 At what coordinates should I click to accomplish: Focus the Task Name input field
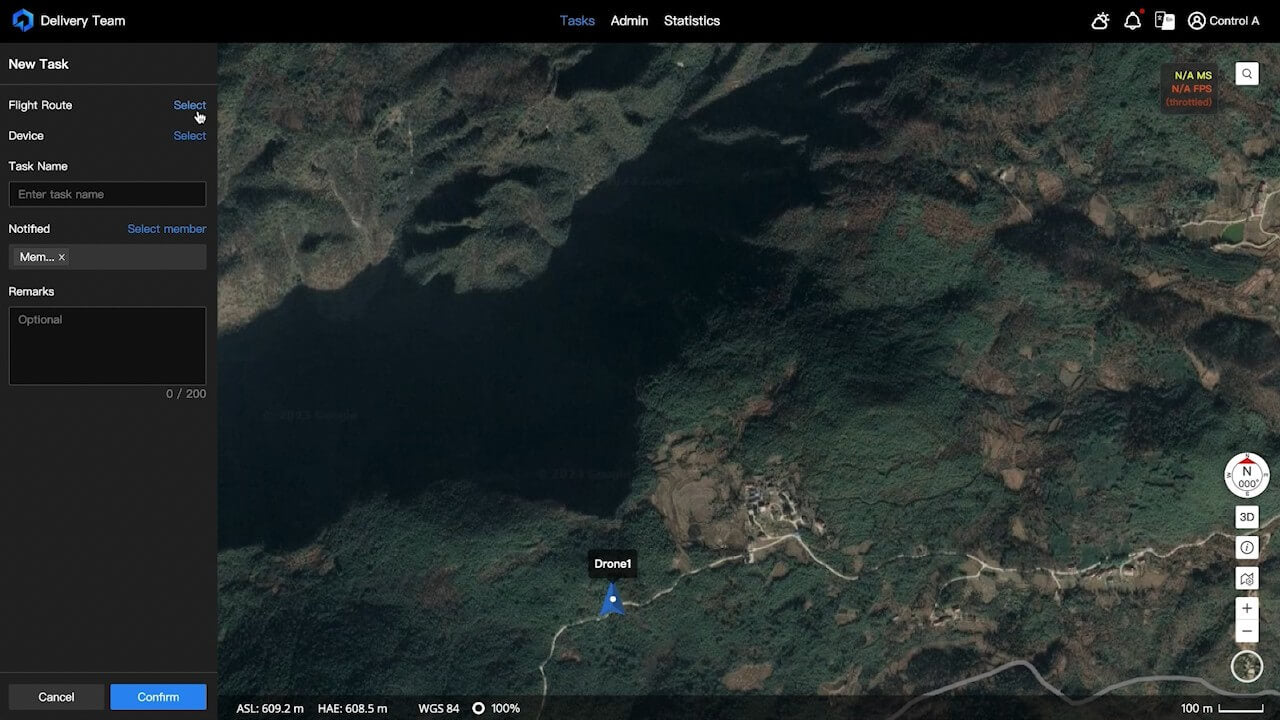tap(107, 194)
